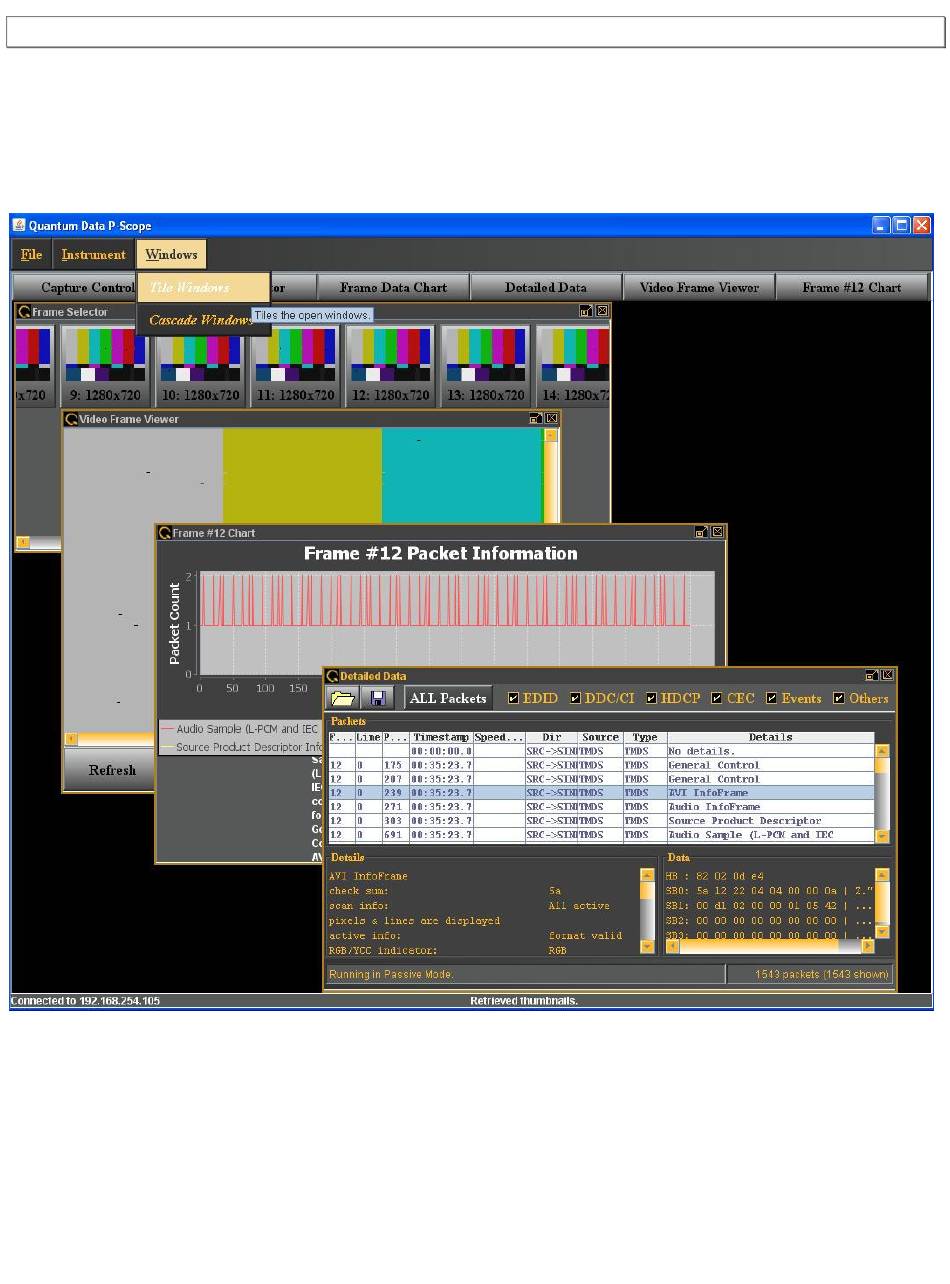This screenshot has height=1284, width=950.
Task: Toggle the CEC checkbox
Action: click(716, 698)
